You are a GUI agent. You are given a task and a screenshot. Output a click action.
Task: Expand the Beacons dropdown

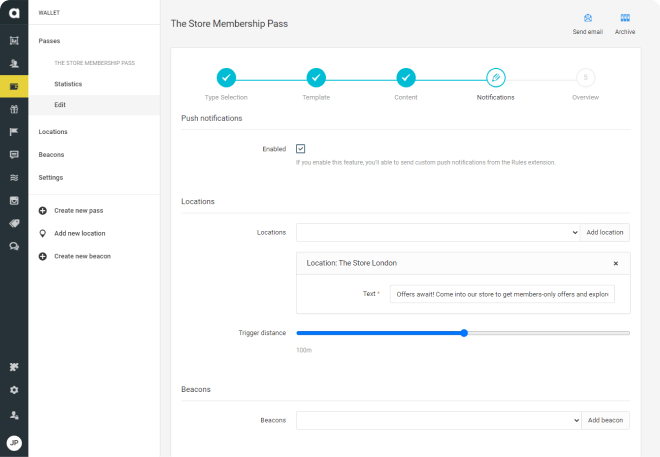point(438,420)
